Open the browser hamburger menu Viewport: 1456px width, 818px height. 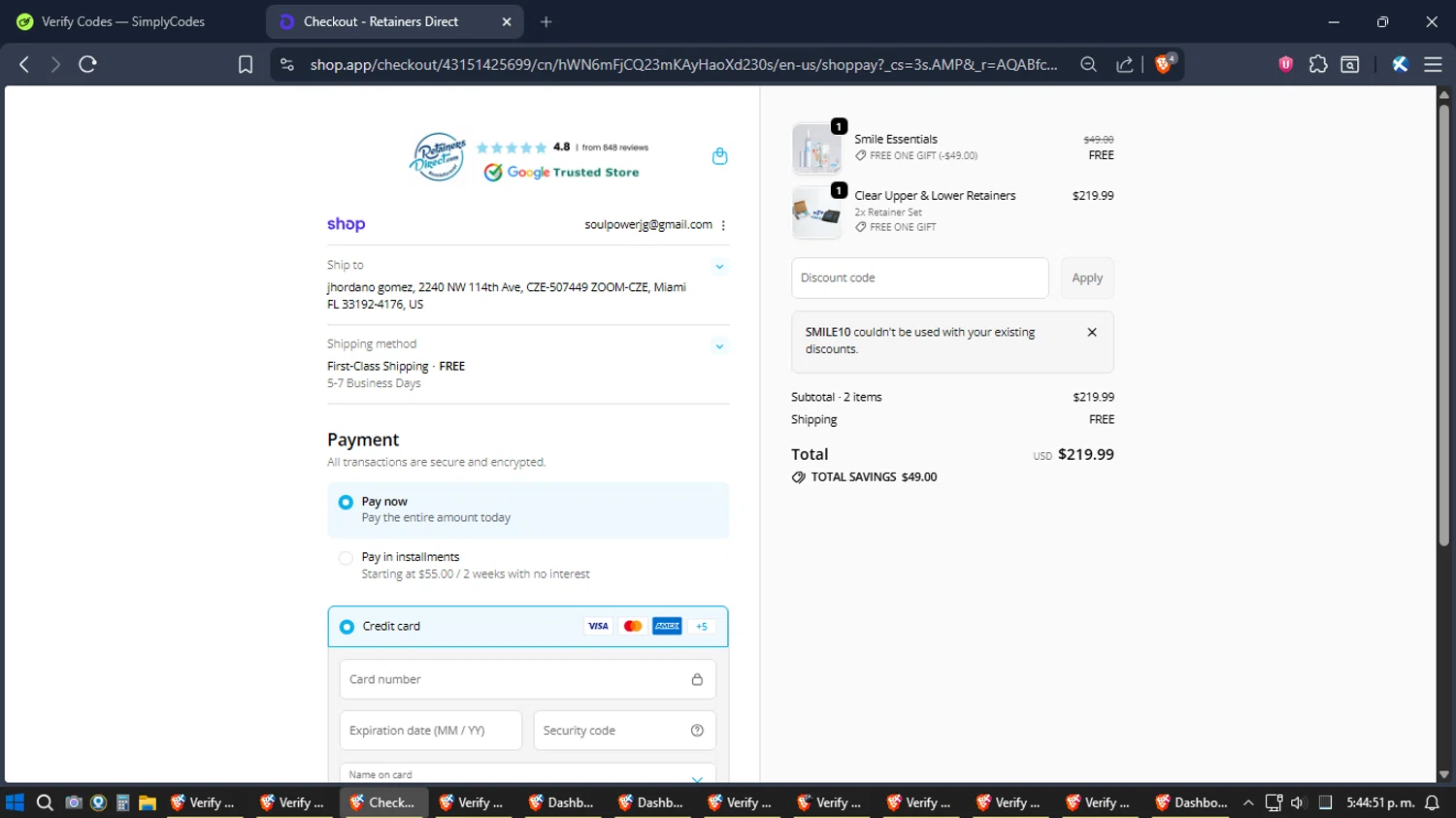tap(1433, 64)
